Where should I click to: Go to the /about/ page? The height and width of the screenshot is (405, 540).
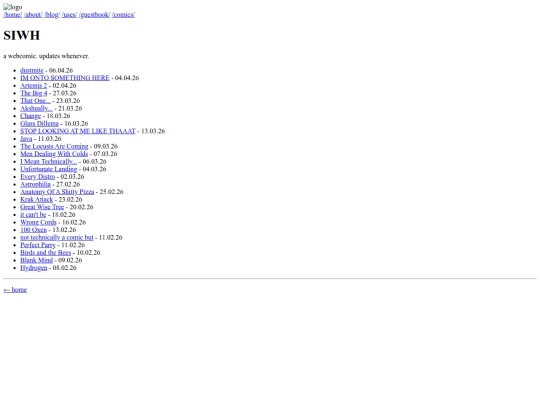pos(33,15)
